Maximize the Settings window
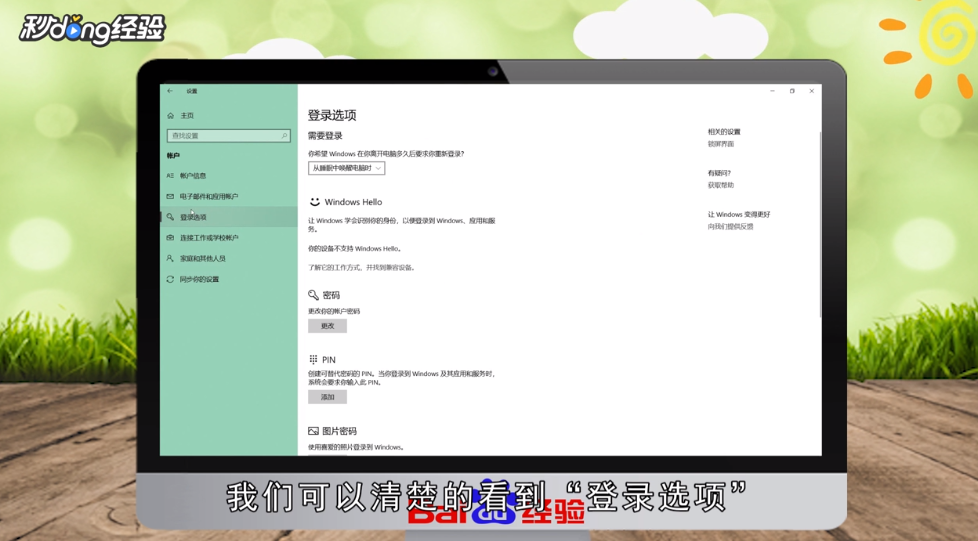This screenshot has height=541, width=978. tap(792, 91)
